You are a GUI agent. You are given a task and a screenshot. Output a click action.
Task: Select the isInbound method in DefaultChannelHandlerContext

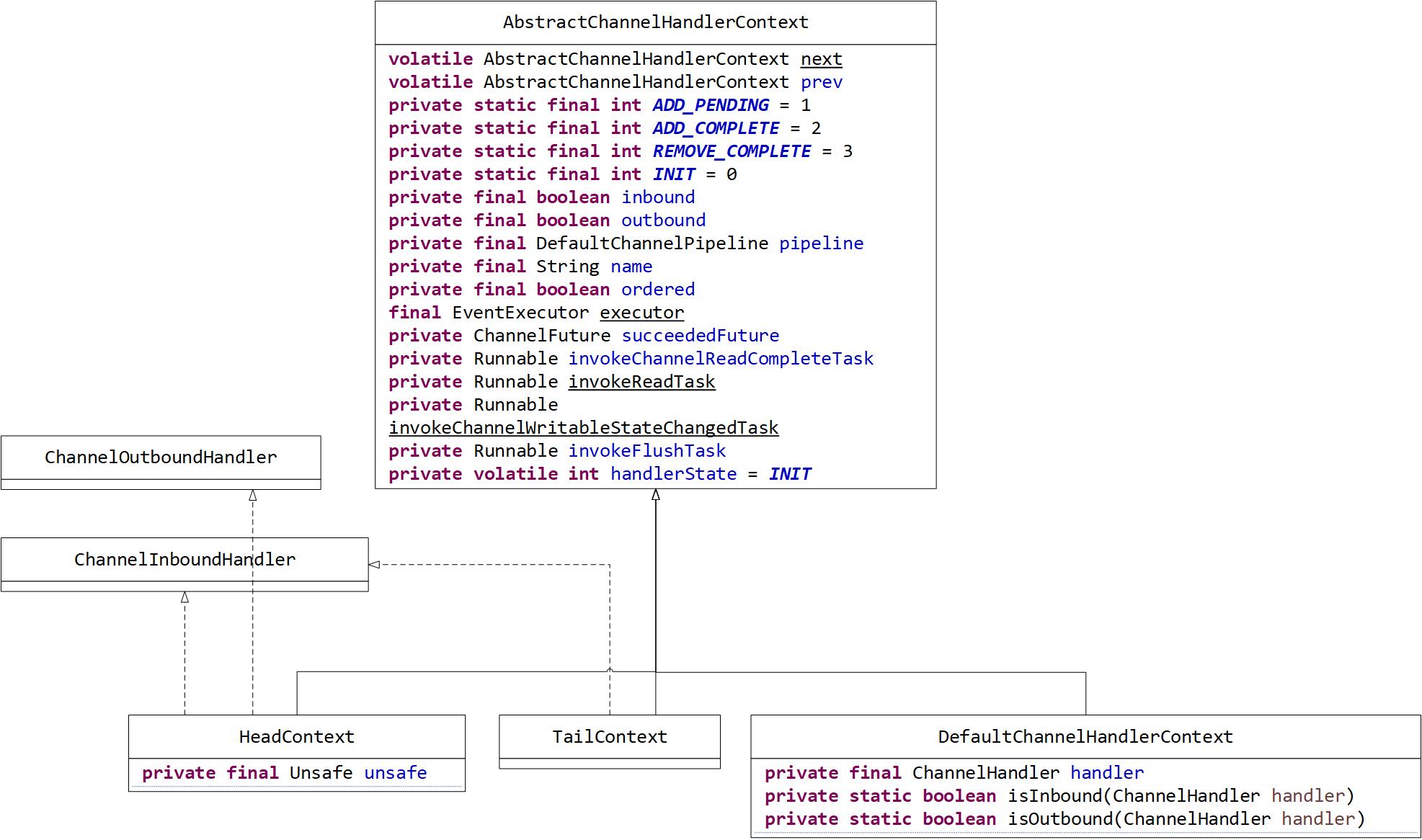[1054, 796]
